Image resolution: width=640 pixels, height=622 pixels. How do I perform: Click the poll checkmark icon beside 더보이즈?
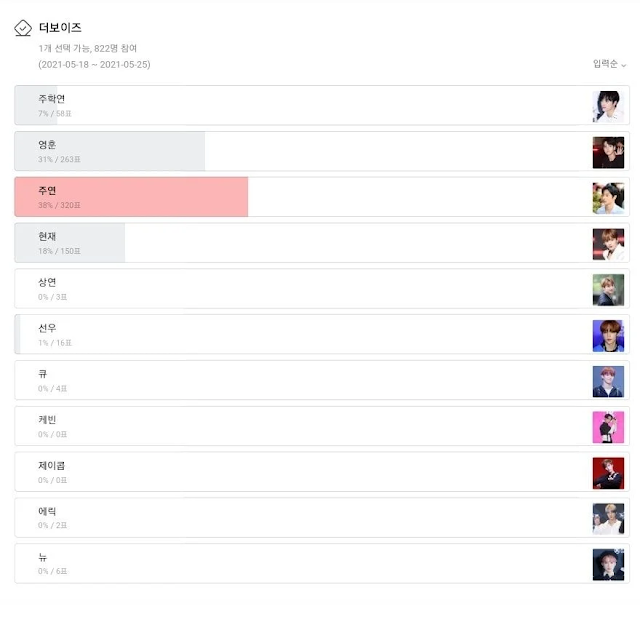pos(23,28)
